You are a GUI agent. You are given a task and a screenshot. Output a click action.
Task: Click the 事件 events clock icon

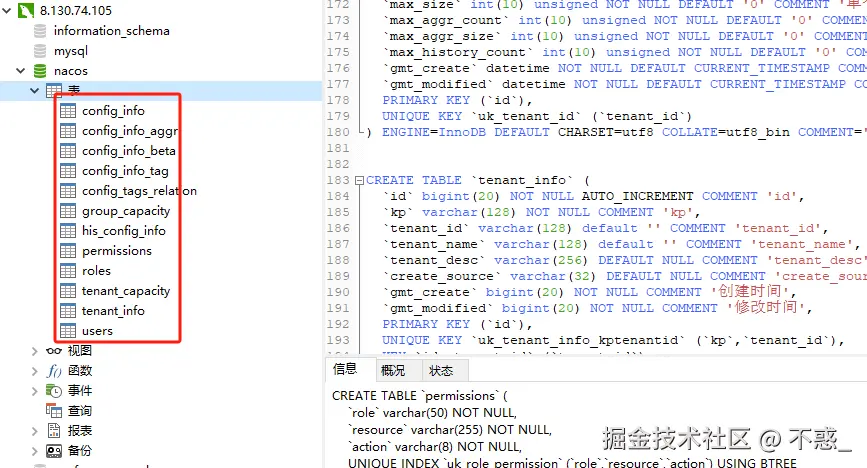54,391
